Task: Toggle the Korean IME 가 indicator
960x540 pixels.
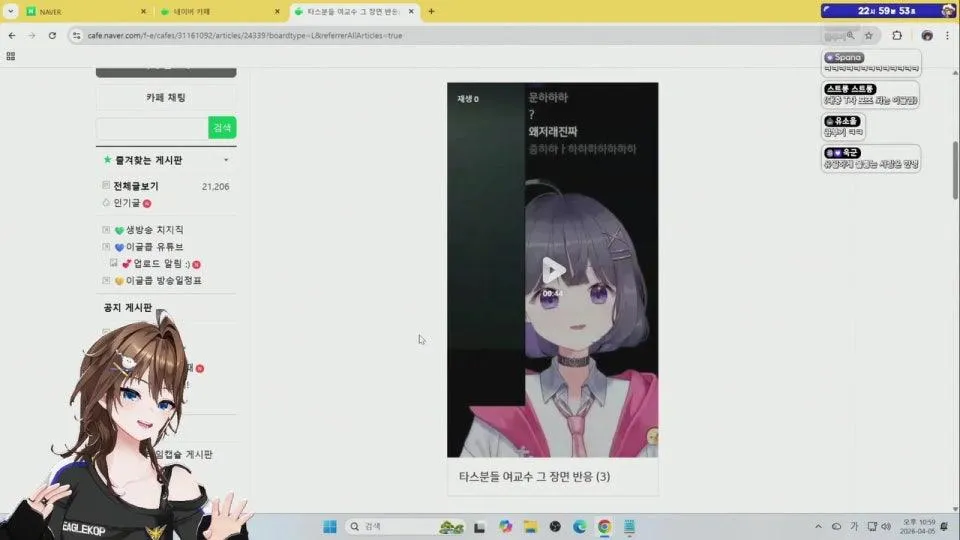Action: (x=855, y=527)
